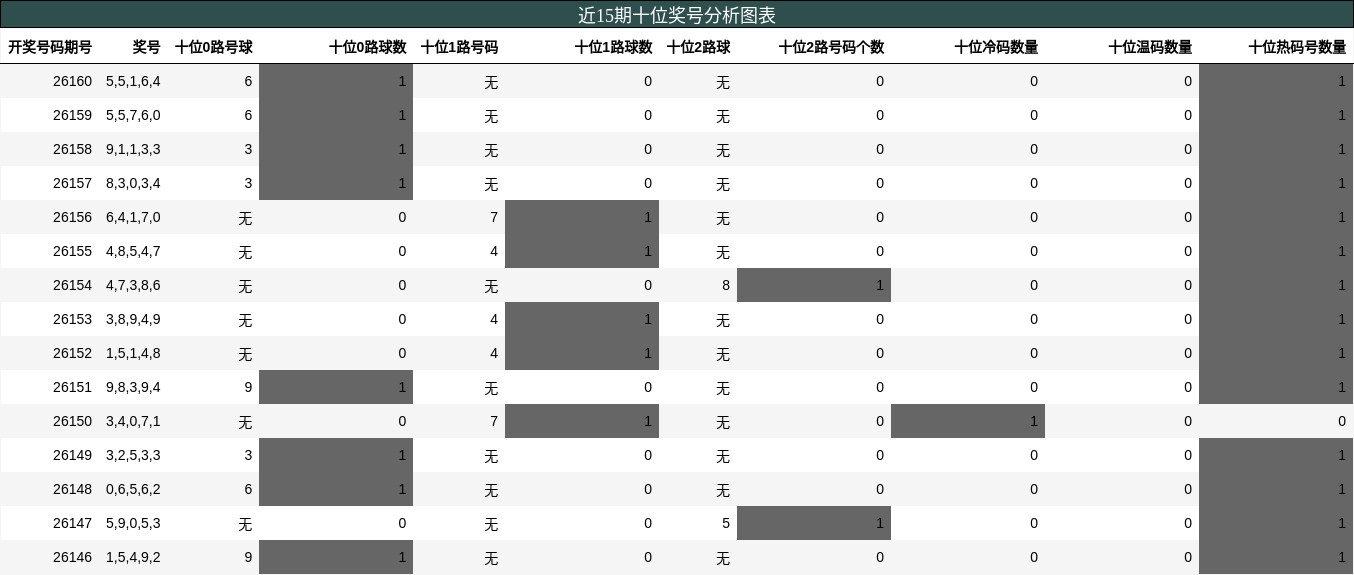The height and width of the screenshot is (575, 1354).
Task: Click winning numbers 4,7,3,8,6
Action: (133, 285)
